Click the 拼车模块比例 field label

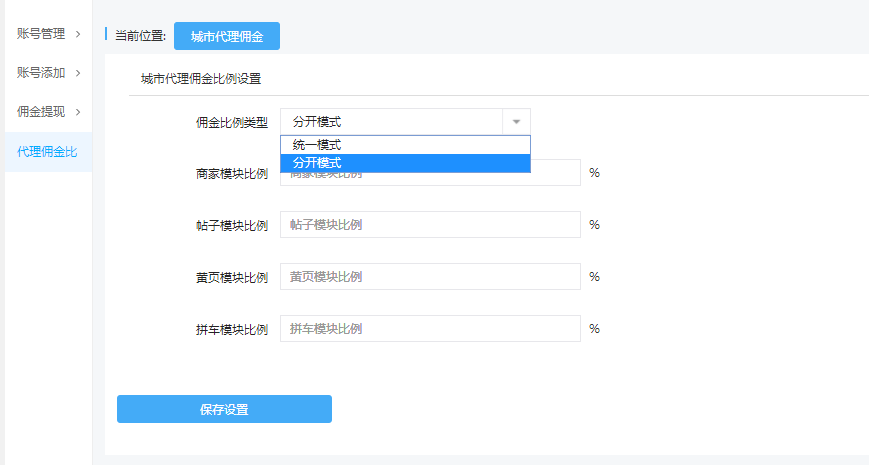tap(232, 330)
